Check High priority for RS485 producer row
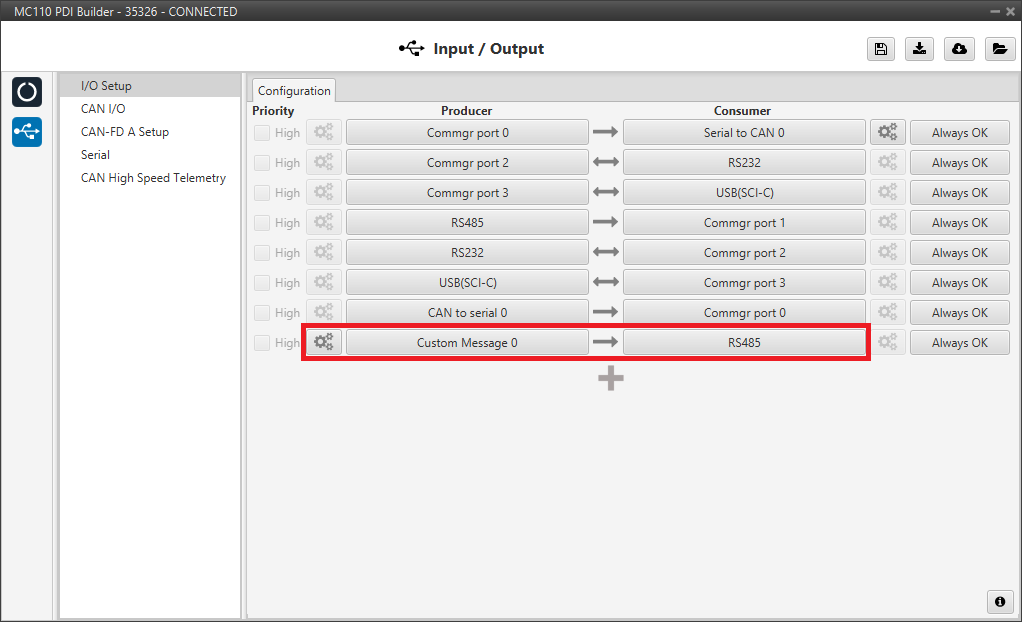The image size is (1022, 622). coord(262,223)
